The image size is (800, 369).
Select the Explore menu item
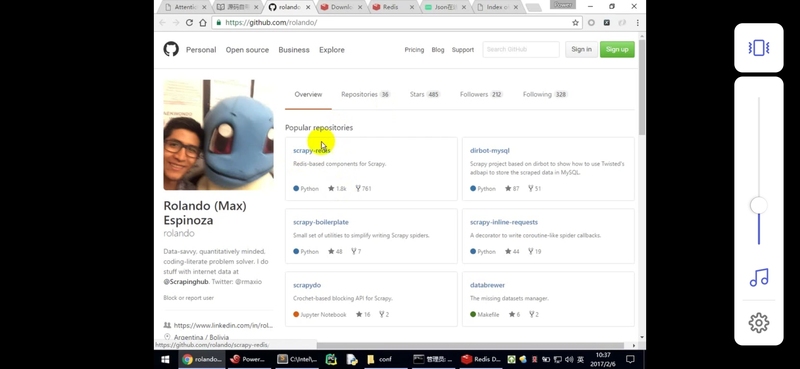coord(332,50)
